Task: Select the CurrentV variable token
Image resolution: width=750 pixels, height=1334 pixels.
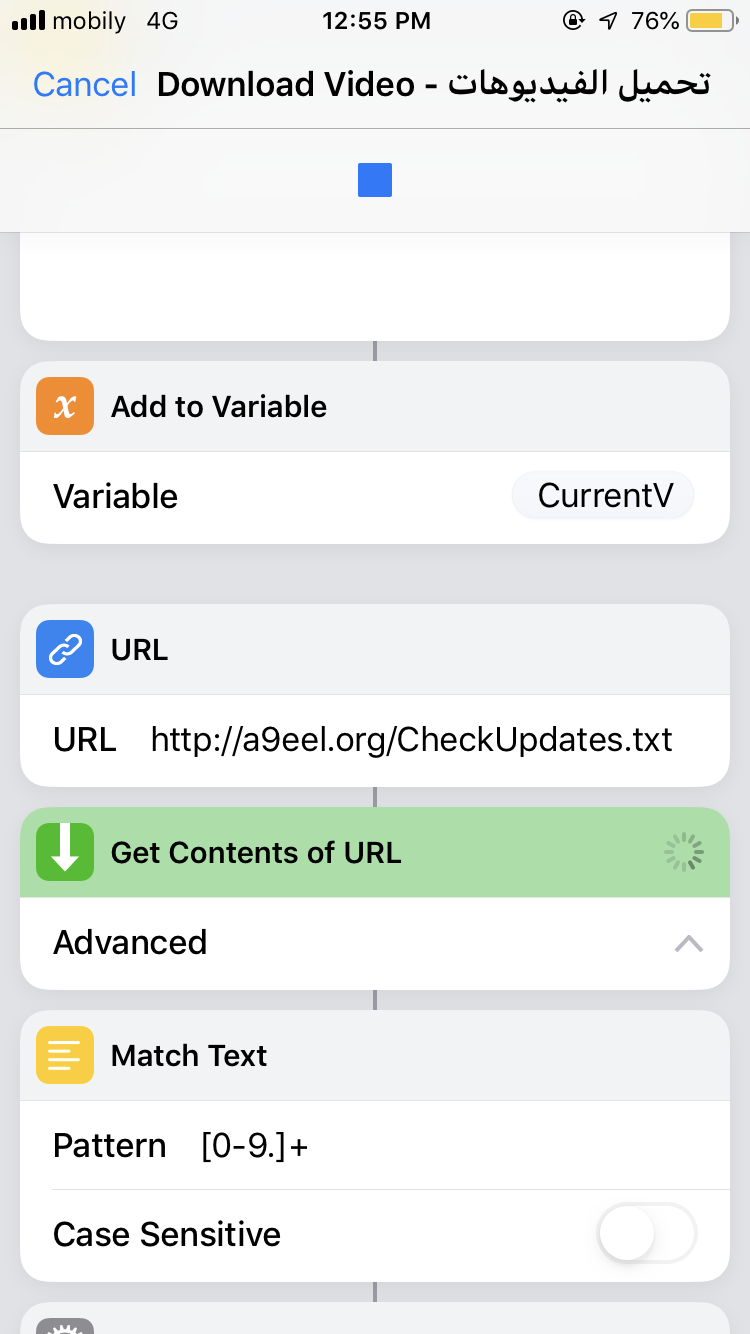Action: click(x=604, y=496)
